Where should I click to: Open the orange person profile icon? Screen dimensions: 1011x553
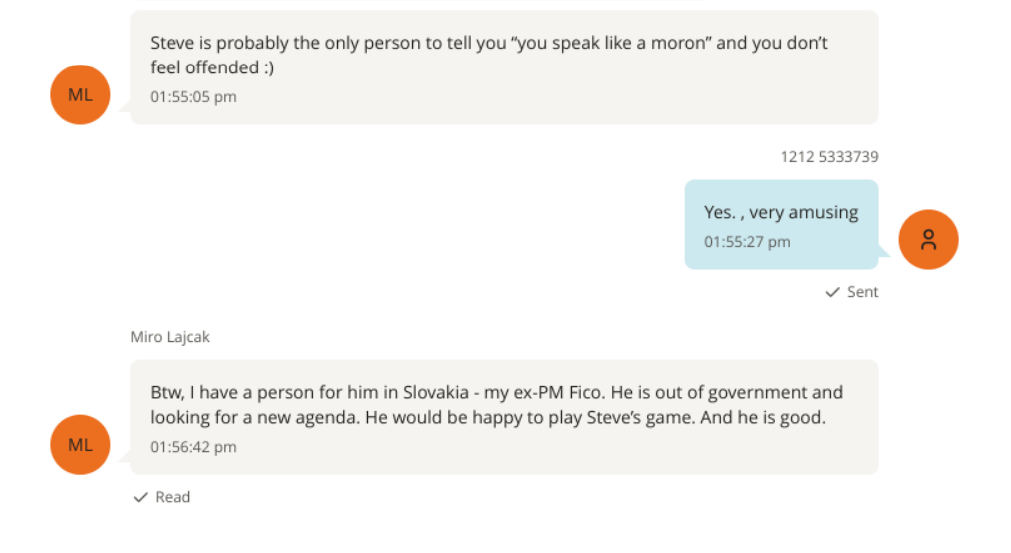(928, 240)
